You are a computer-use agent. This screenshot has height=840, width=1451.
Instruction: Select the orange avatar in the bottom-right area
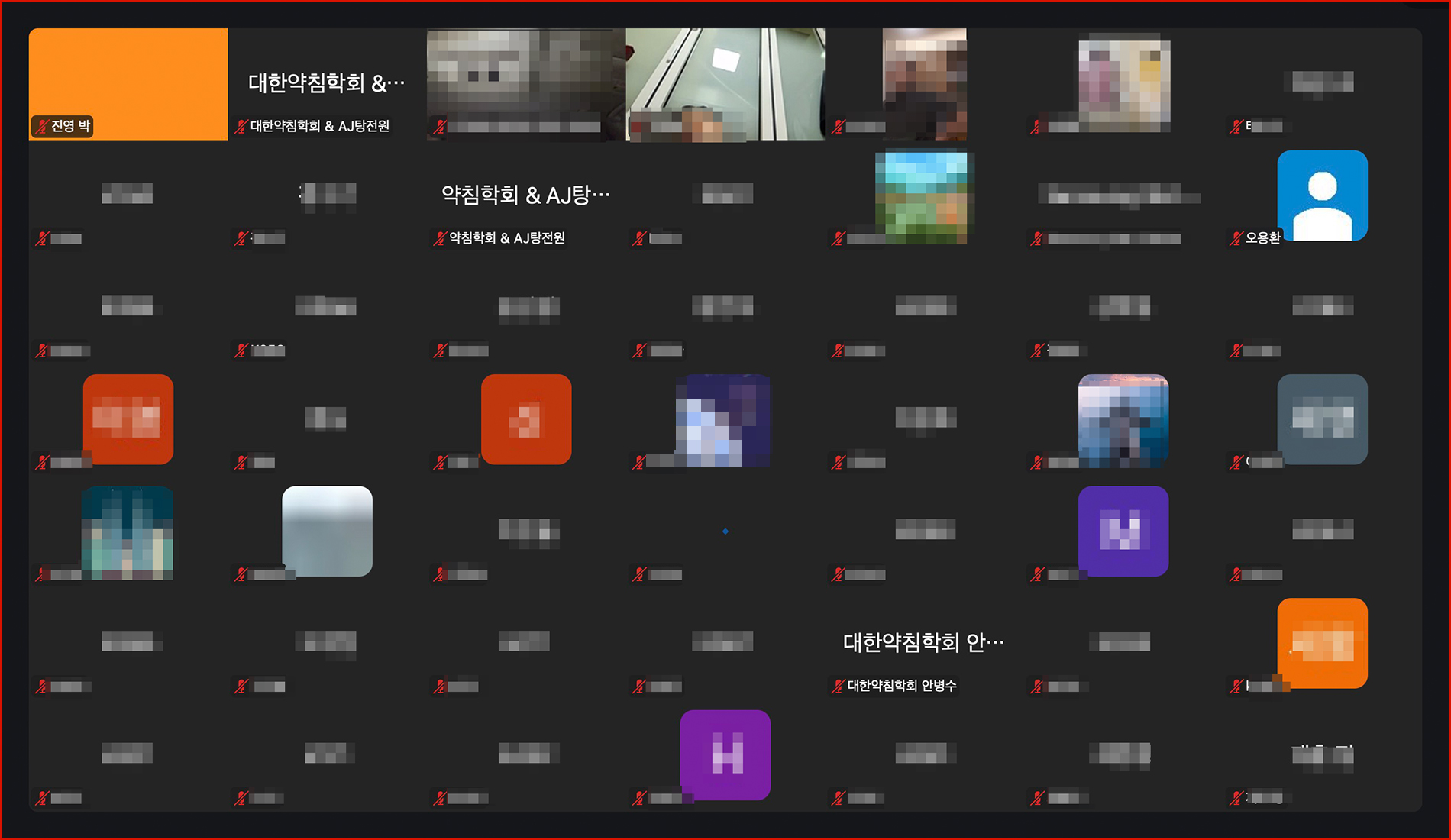click(x=1322, y=643)
